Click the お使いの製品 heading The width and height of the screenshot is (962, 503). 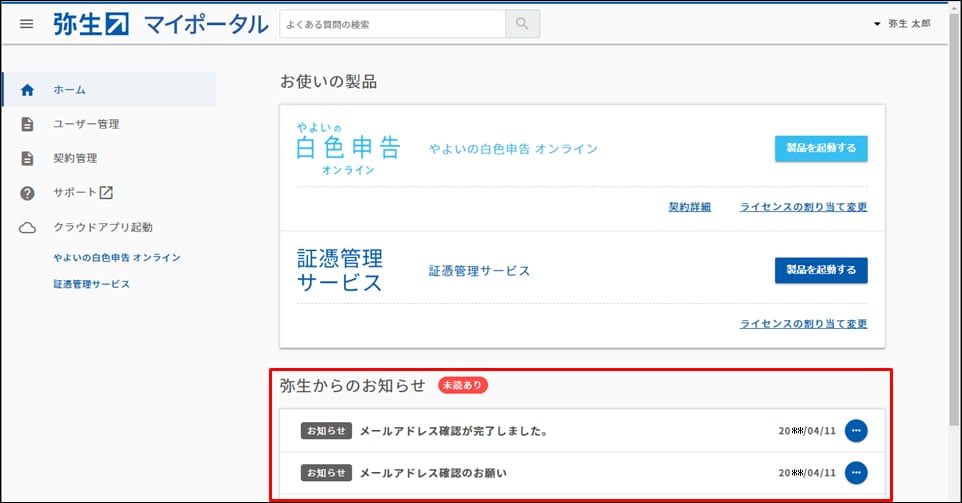[328, 82]
